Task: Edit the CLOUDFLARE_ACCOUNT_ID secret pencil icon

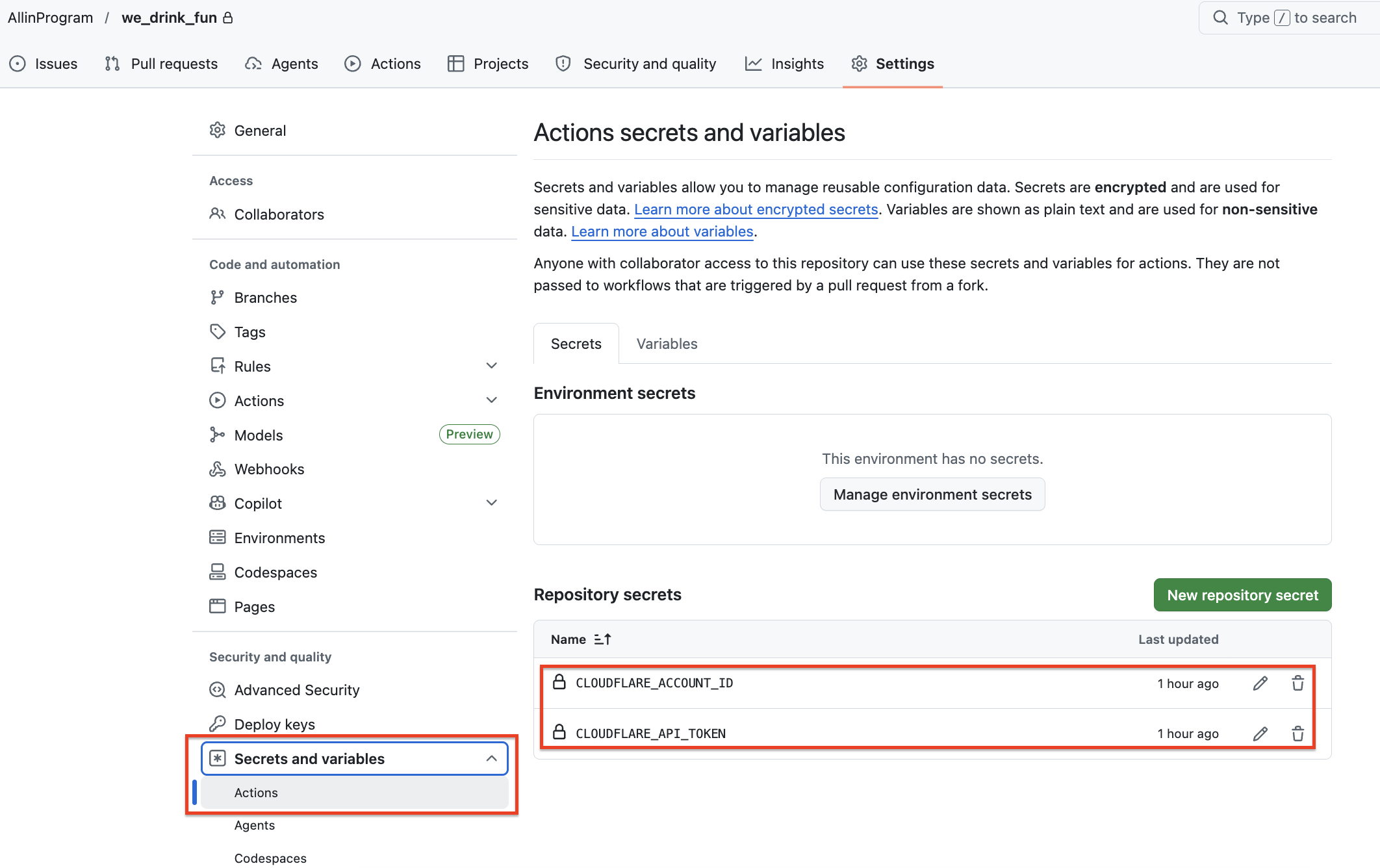Action: tap(1260, 683)
